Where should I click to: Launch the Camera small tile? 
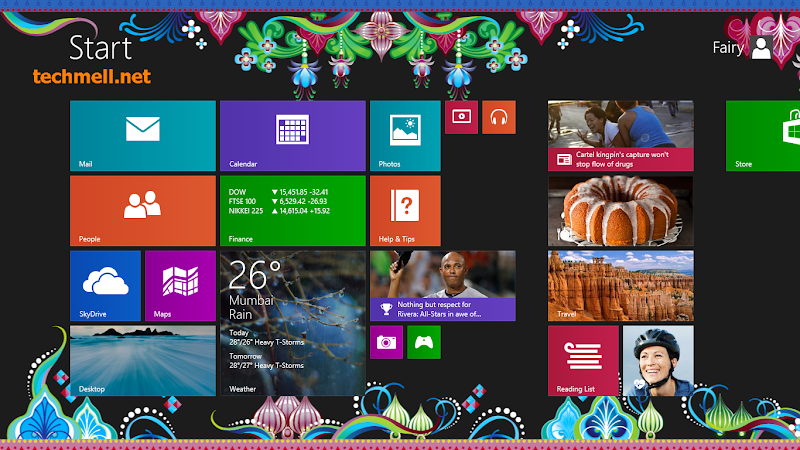point(386,342)
